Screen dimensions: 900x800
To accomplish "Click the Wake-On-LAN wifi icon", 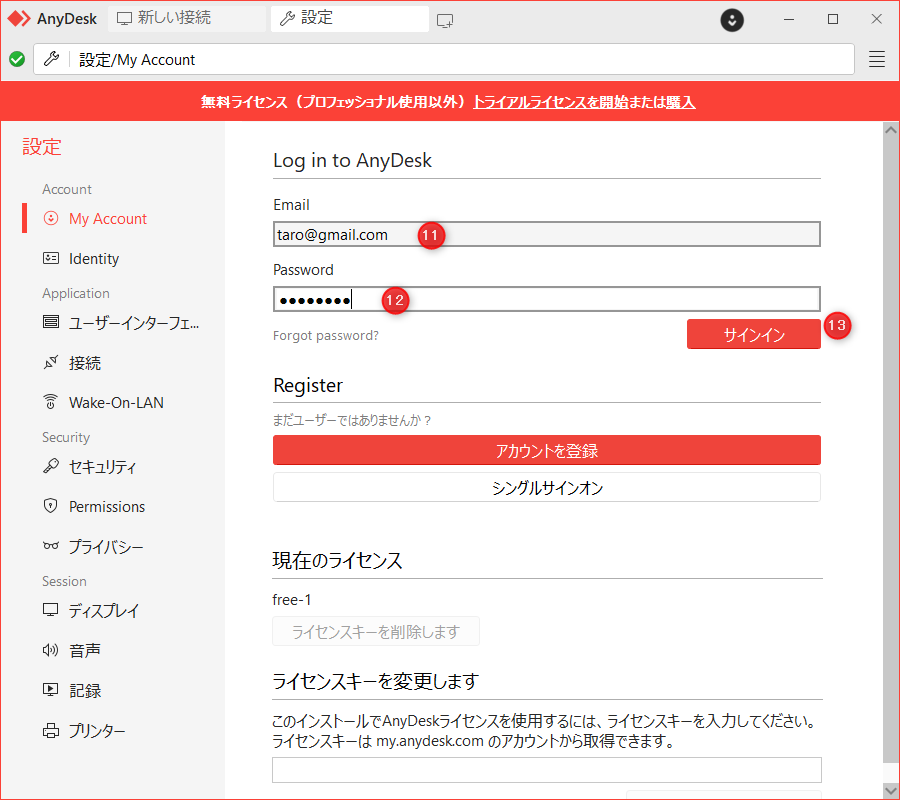I will tap(51, 402).
